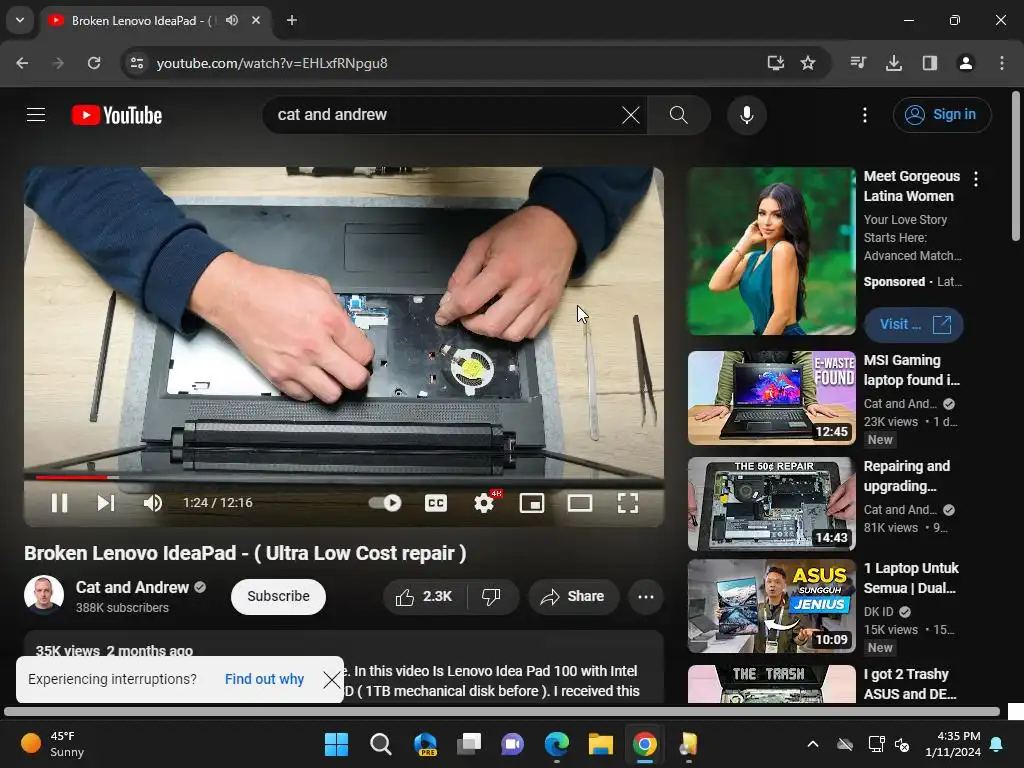Open File Explorer from taskbar
Screen dimensions: 1024x768
[x=600, y=744]
